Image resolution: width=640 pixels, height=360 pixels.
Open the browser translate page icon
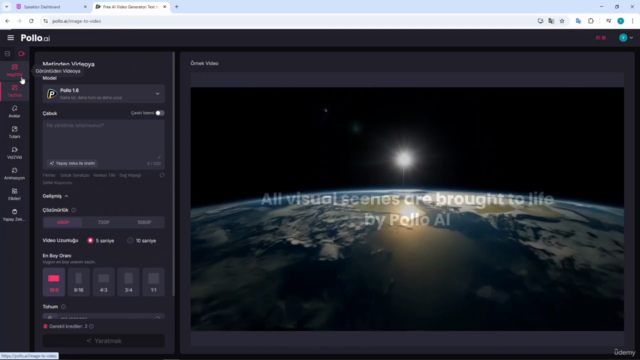click(x=551, y=21)
